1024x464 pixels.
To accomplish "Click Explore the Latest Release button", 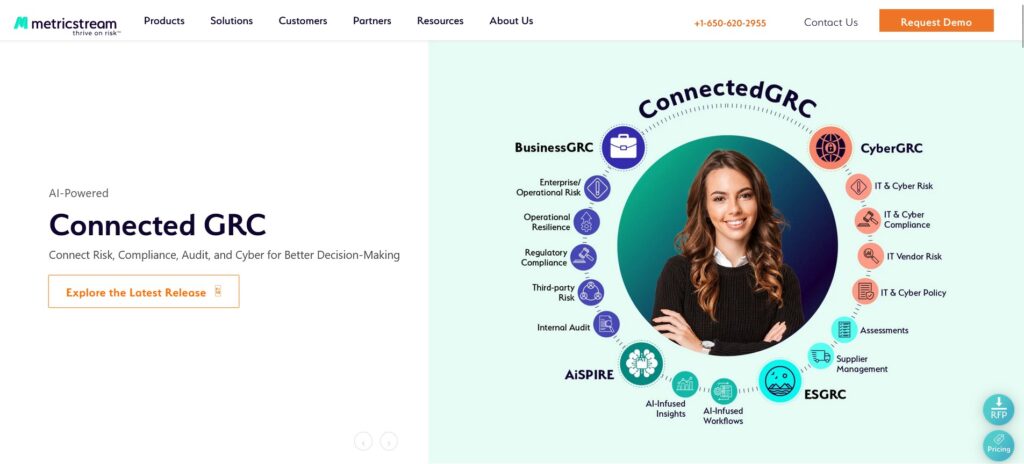I will point(144,291).
